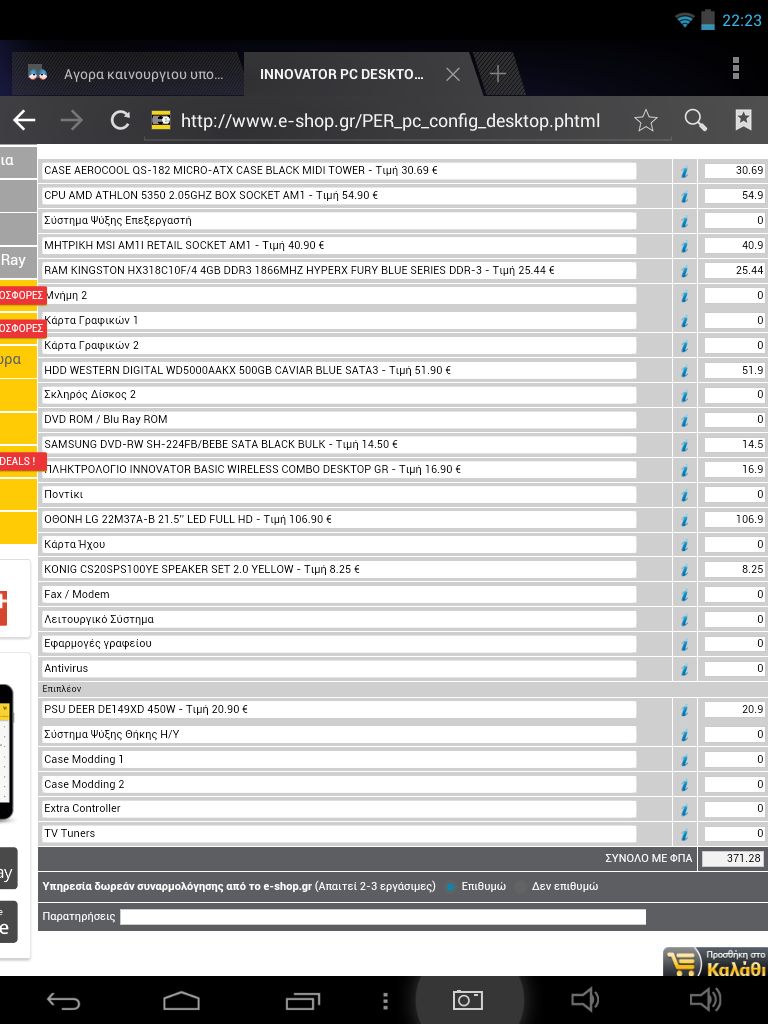The height and width of the screenshot is (1024, 768).
Task: Open the Κάρτα Ήχου selection dropdown
Action: 338,544
